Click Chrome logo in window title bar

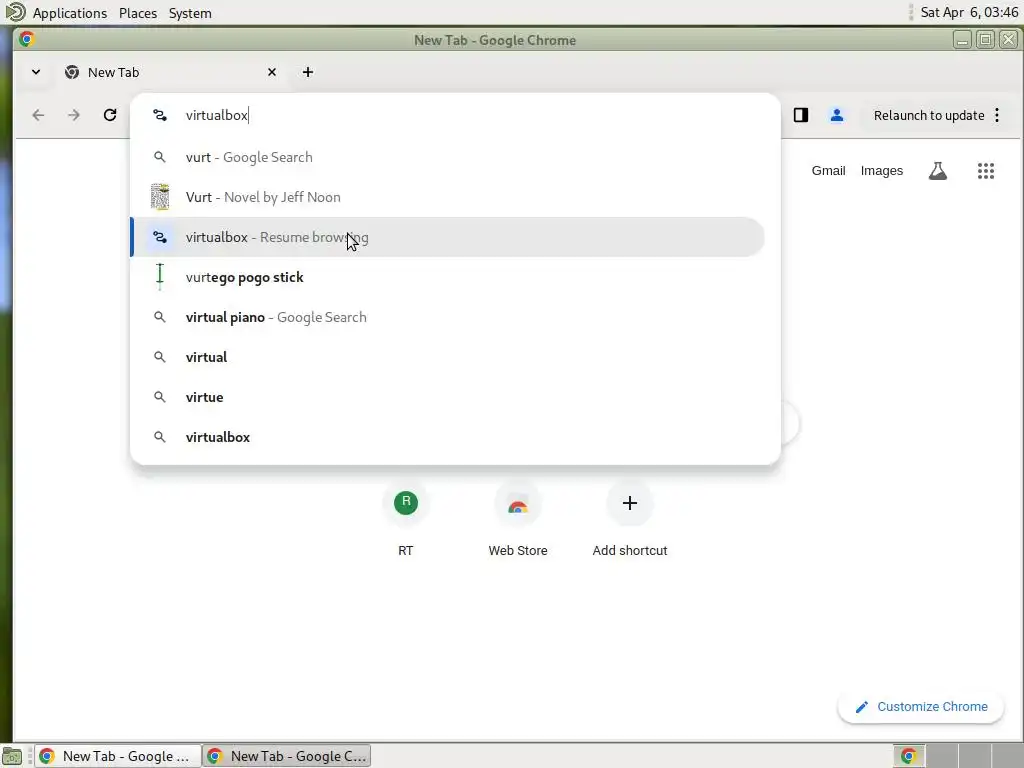pyautogui.click(x=26, y=39)
